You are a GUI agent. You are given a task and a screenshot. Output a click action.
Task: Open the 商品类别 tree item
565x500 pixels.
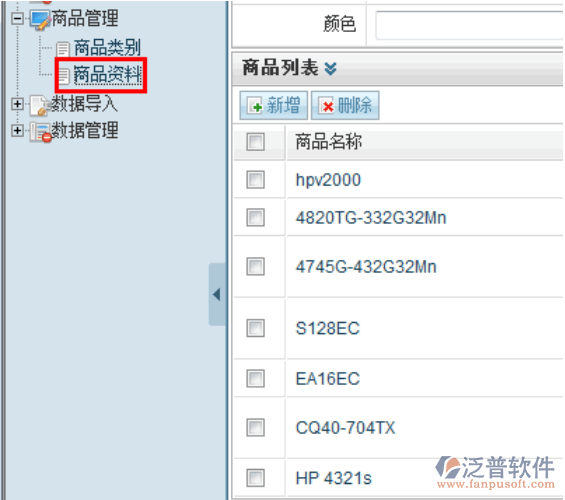[107, 48]
